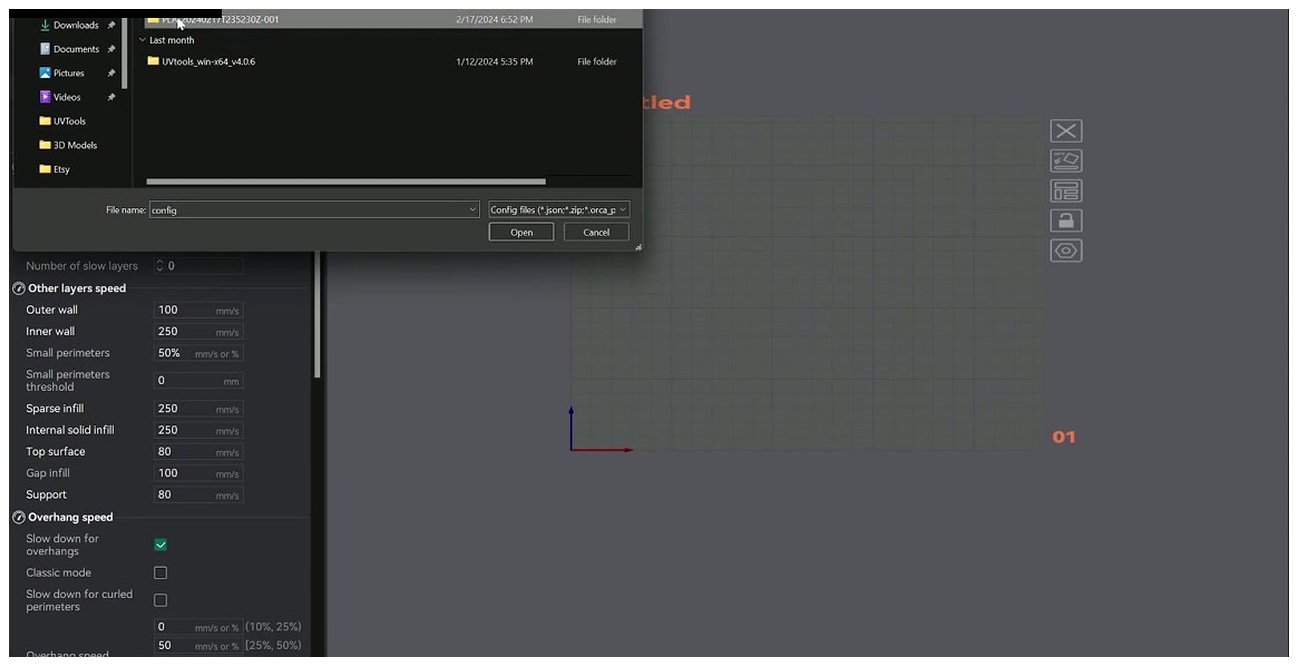Click the pin icon beside Videos
The height and width of the screenshot is (666, 1298).
point(111,97)
